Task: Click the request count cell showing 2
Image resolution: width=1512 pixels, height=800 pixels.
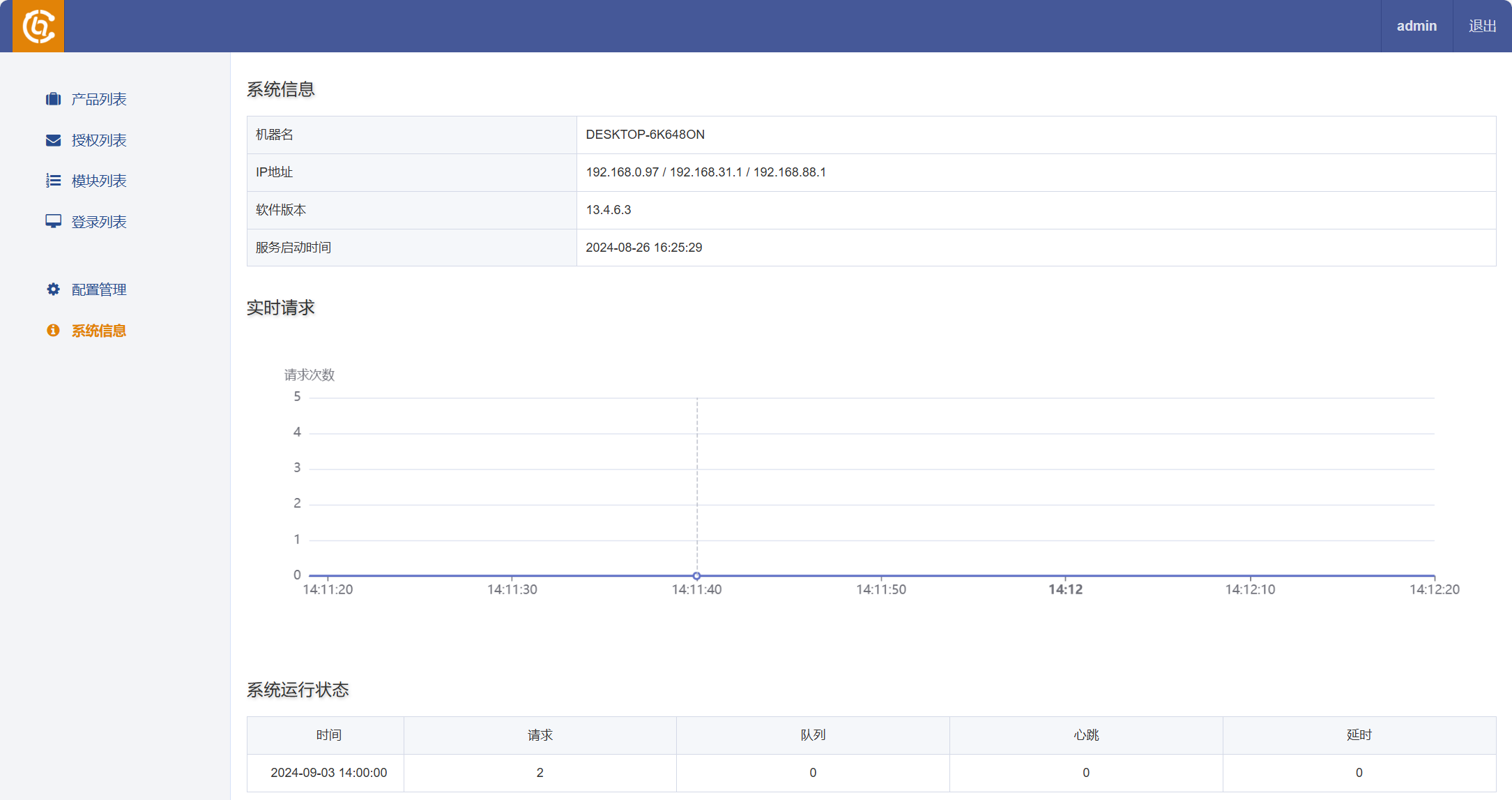Action: [540, 773]
